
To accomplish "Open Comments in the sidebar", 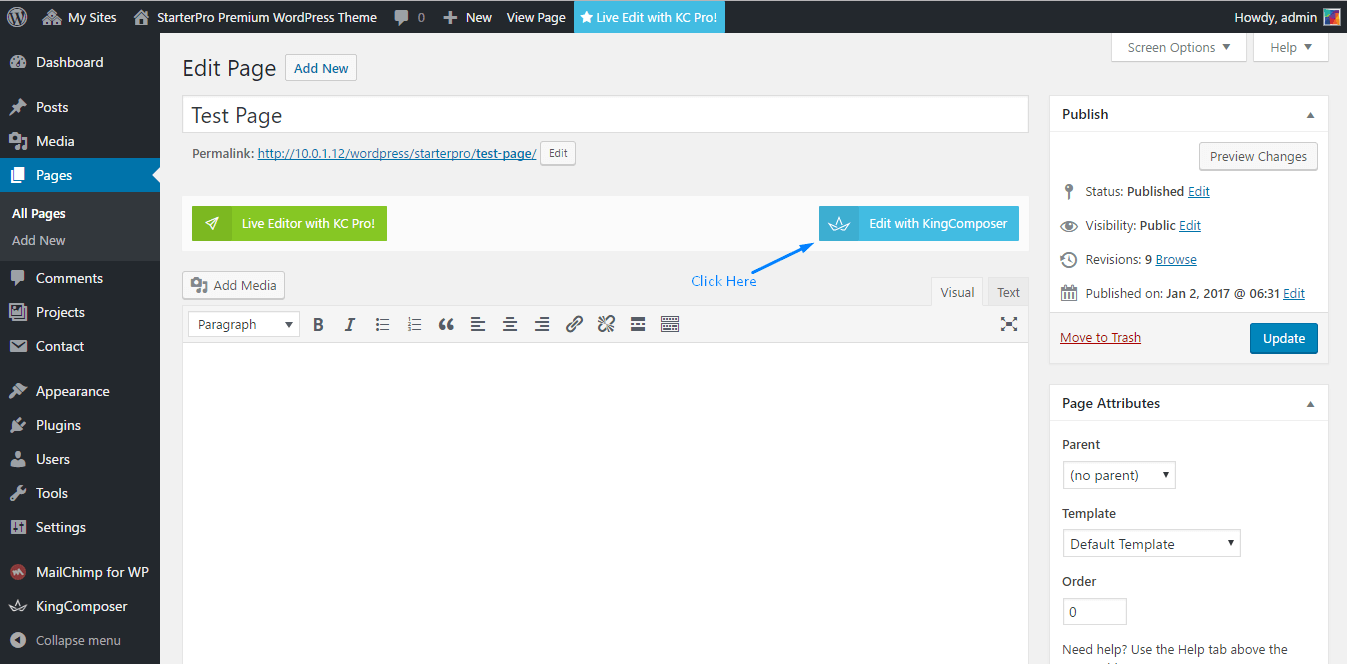I will point(80,278).
